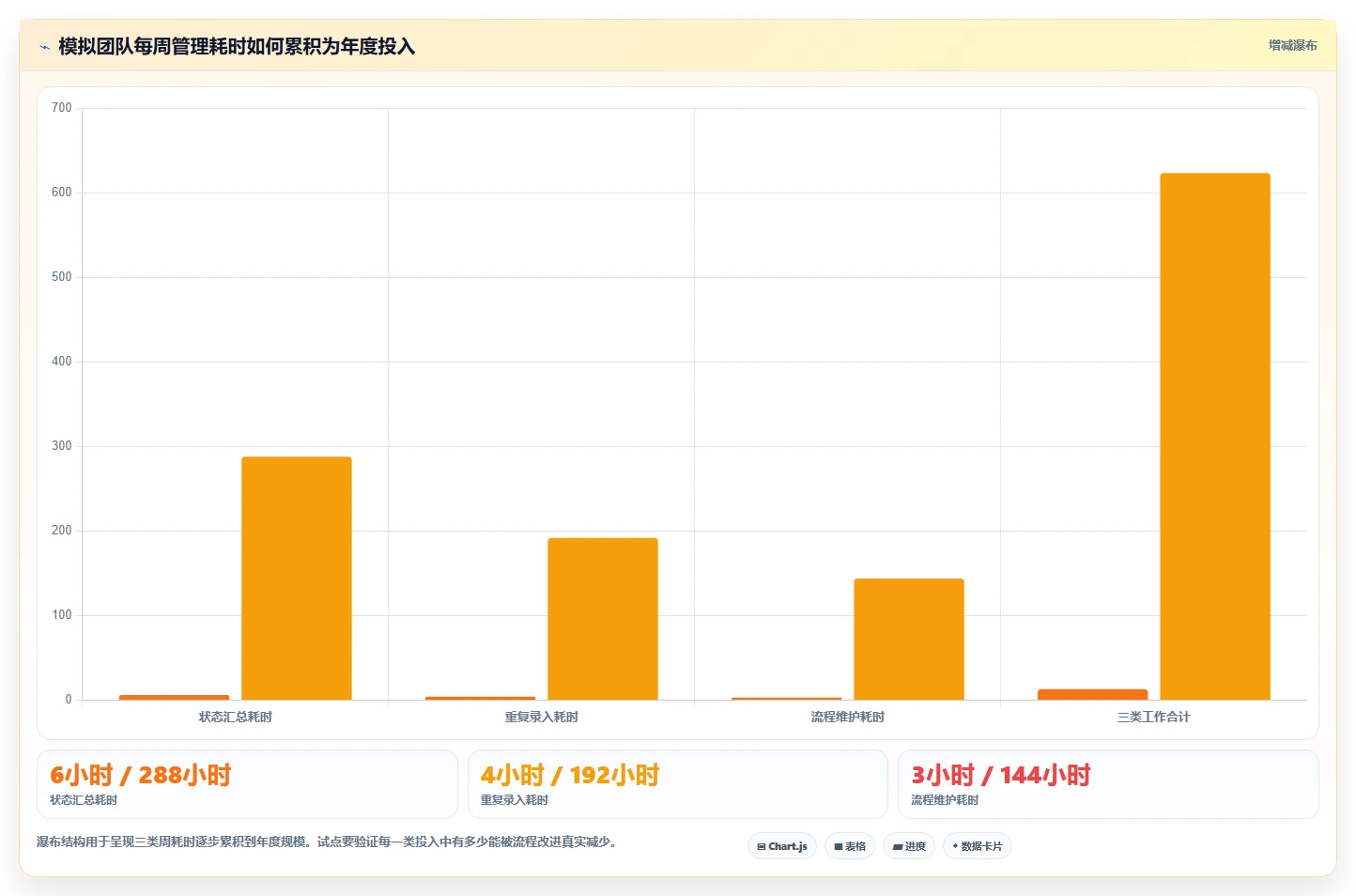Image resolution: width=1356 pixels, height=896 pixels.
Task: Click the 数据卡片 chip
Action: click(978, 846)
